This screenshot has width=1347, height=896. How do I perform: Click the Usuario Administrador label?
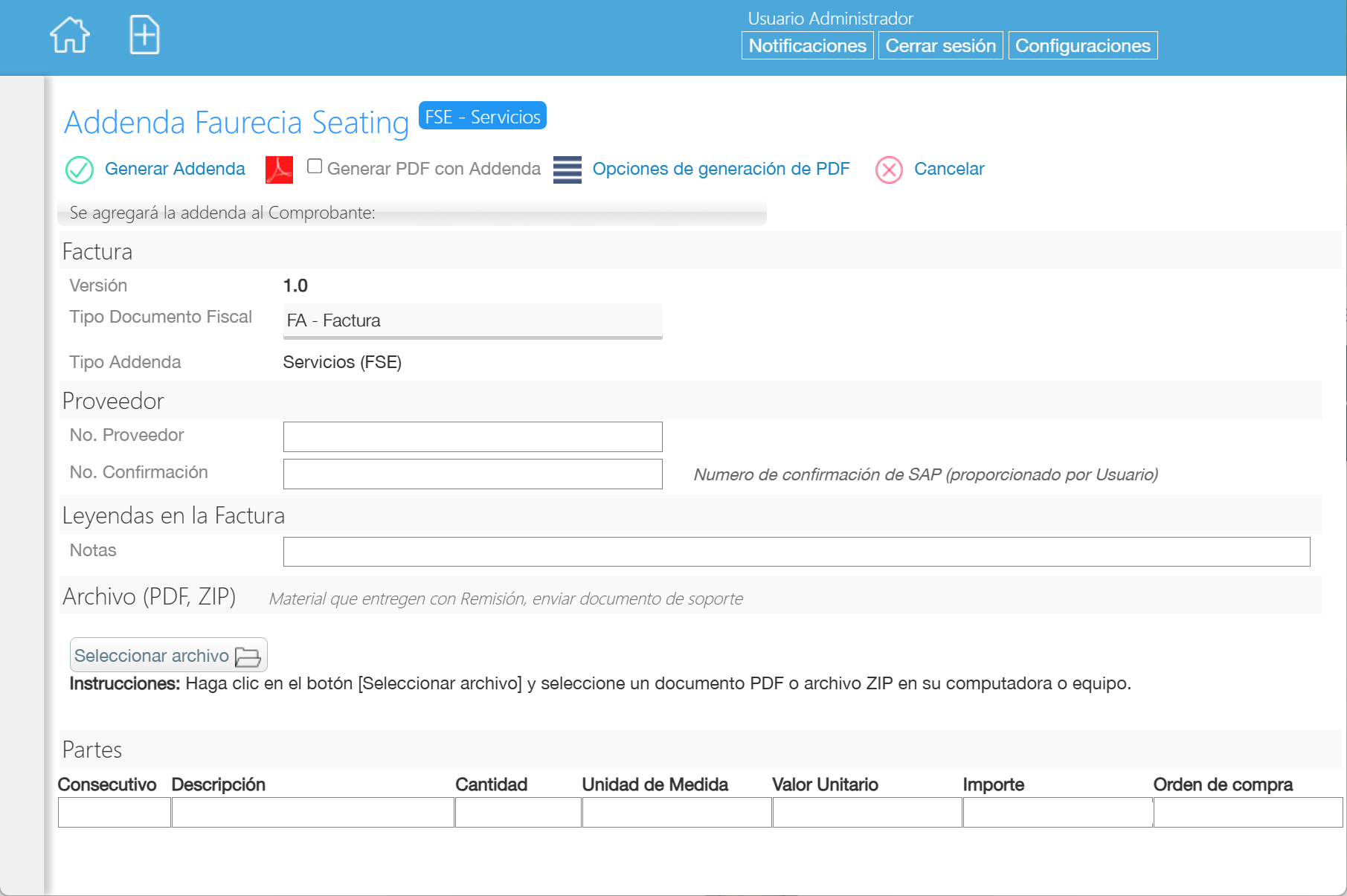[x=830, y=19]
